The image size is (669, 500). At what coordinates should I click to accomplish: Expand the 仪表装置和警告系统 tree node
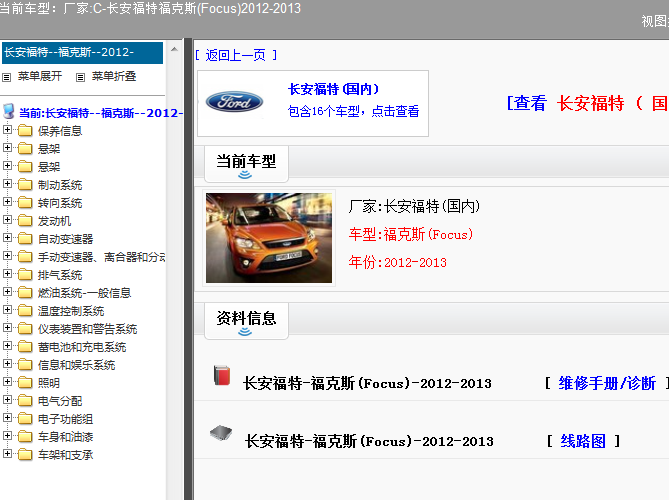click(7, 327)
